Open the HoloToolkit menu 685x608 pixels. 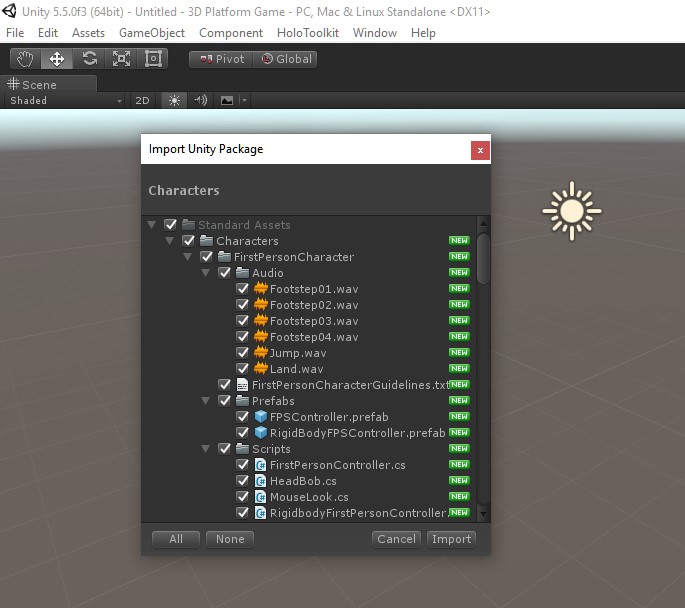point(308,33)
